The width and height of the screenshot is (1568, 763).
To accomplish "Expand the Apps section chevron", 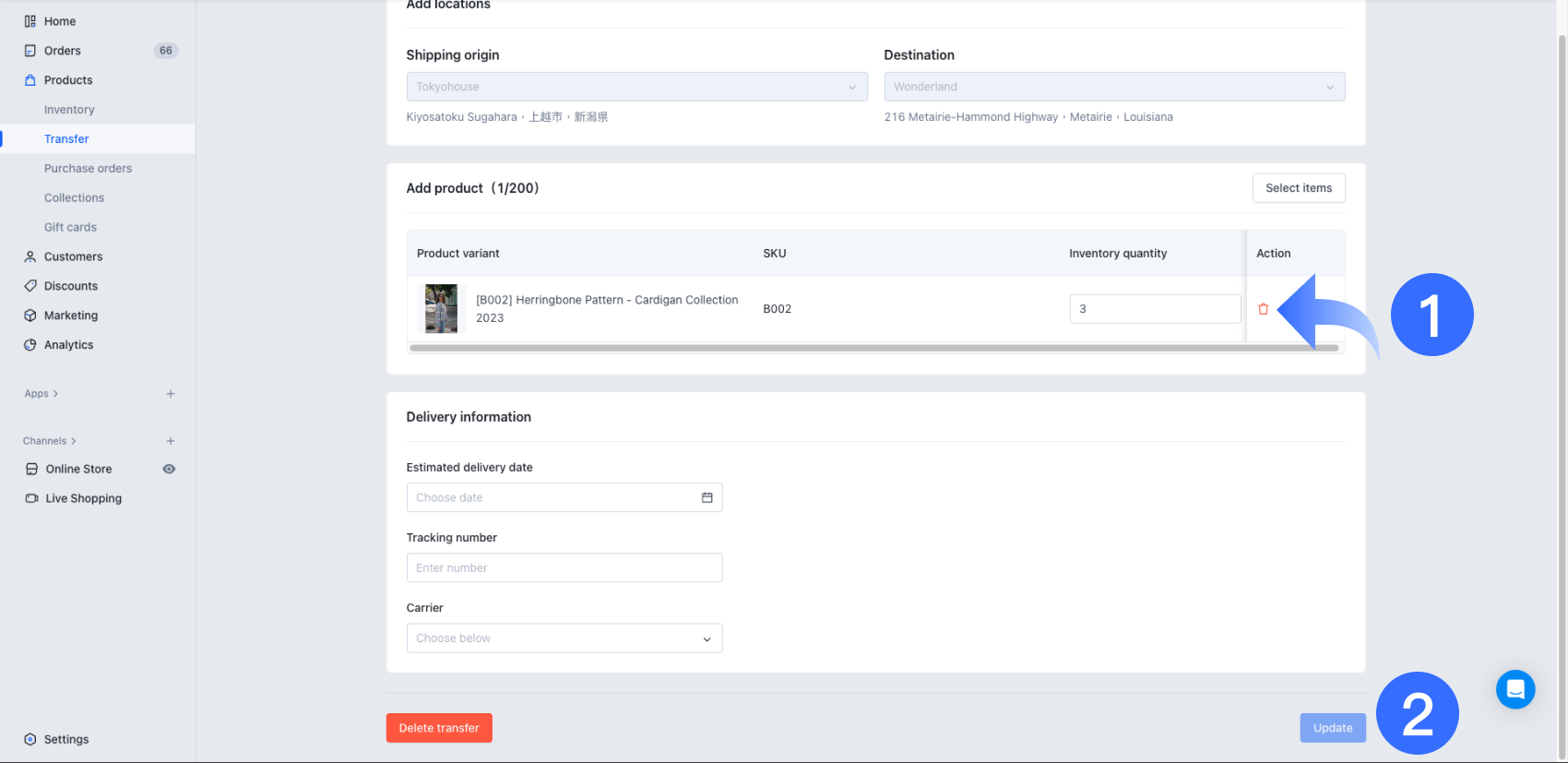I will click(55, 394).
